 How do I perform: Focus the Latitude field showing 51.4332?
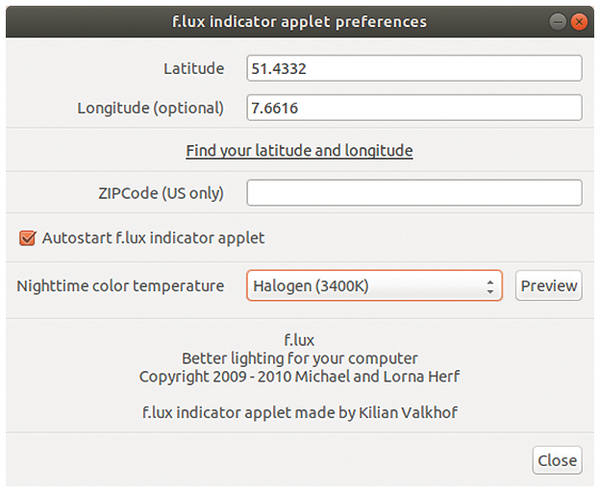[414, 68]
